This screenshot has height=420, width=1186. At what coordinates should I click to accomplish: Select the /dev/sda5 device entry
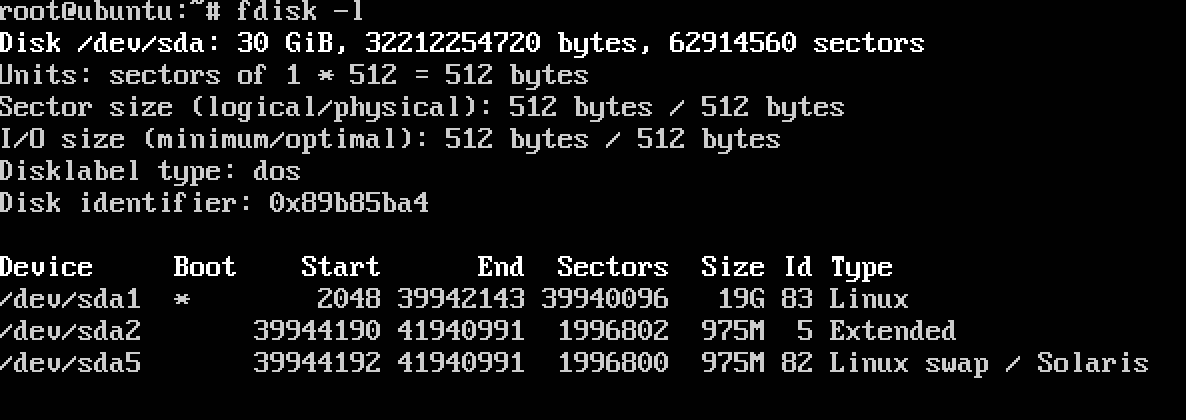click(70, 363)
